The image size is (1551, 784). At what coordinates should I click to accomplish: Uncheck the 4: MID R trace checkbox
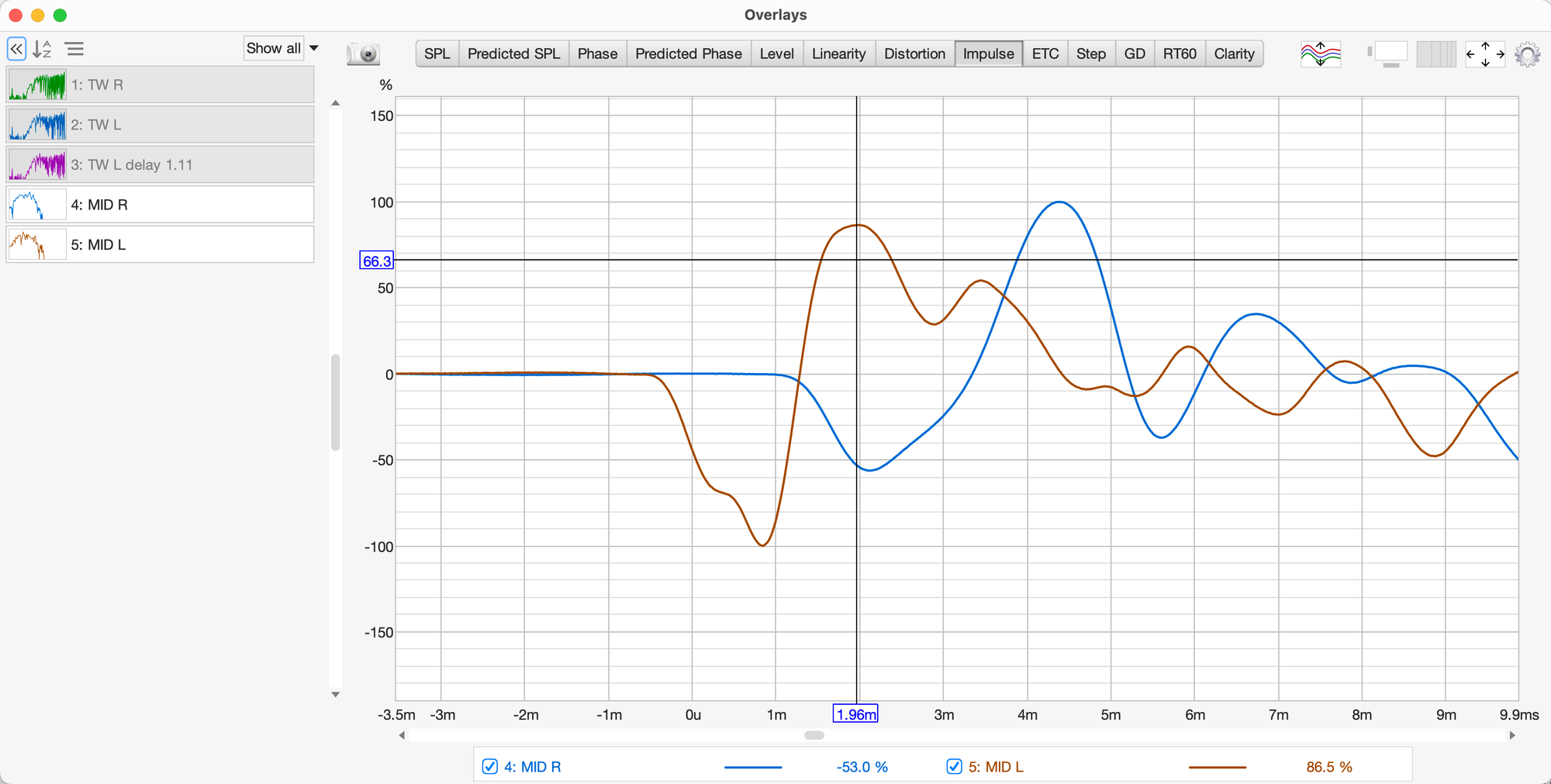click(490, 767)
